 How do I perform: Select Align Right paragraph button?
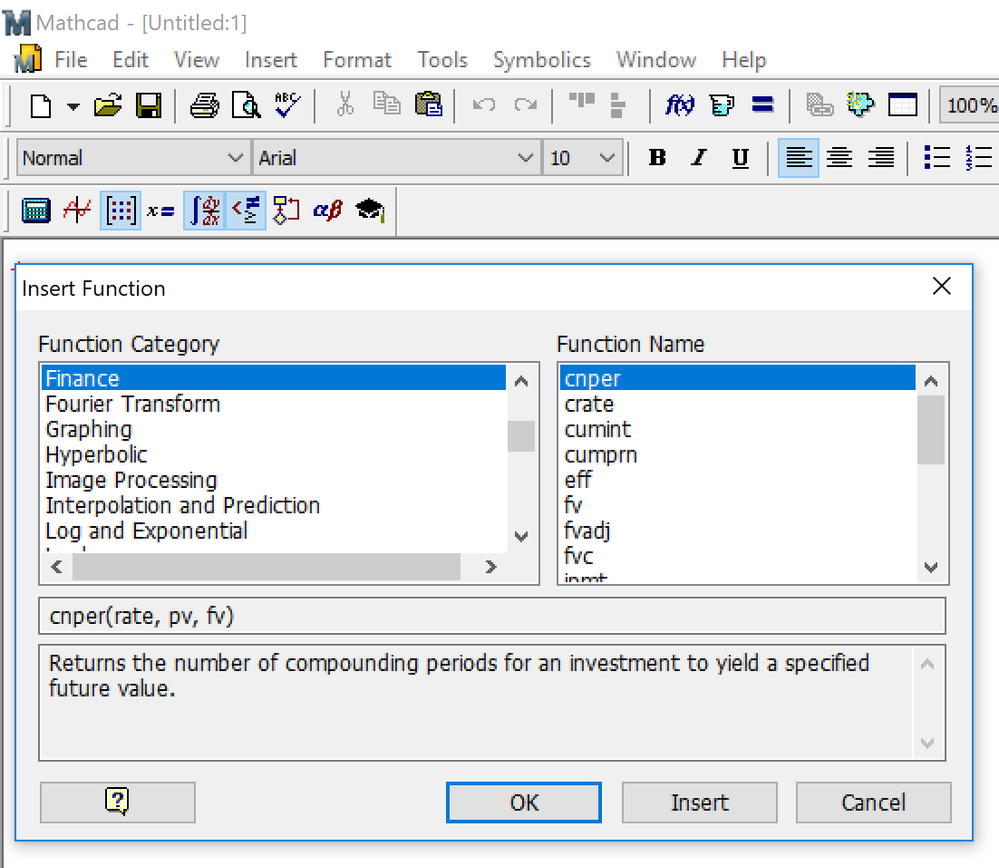(x=881, y=157)
